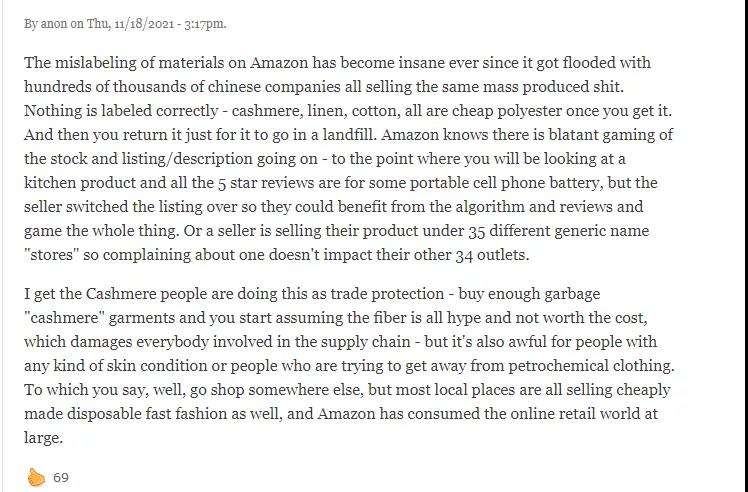Viewport: 748px width, 492px height.
Task: Click the like count 69
Action: point(61,478)
